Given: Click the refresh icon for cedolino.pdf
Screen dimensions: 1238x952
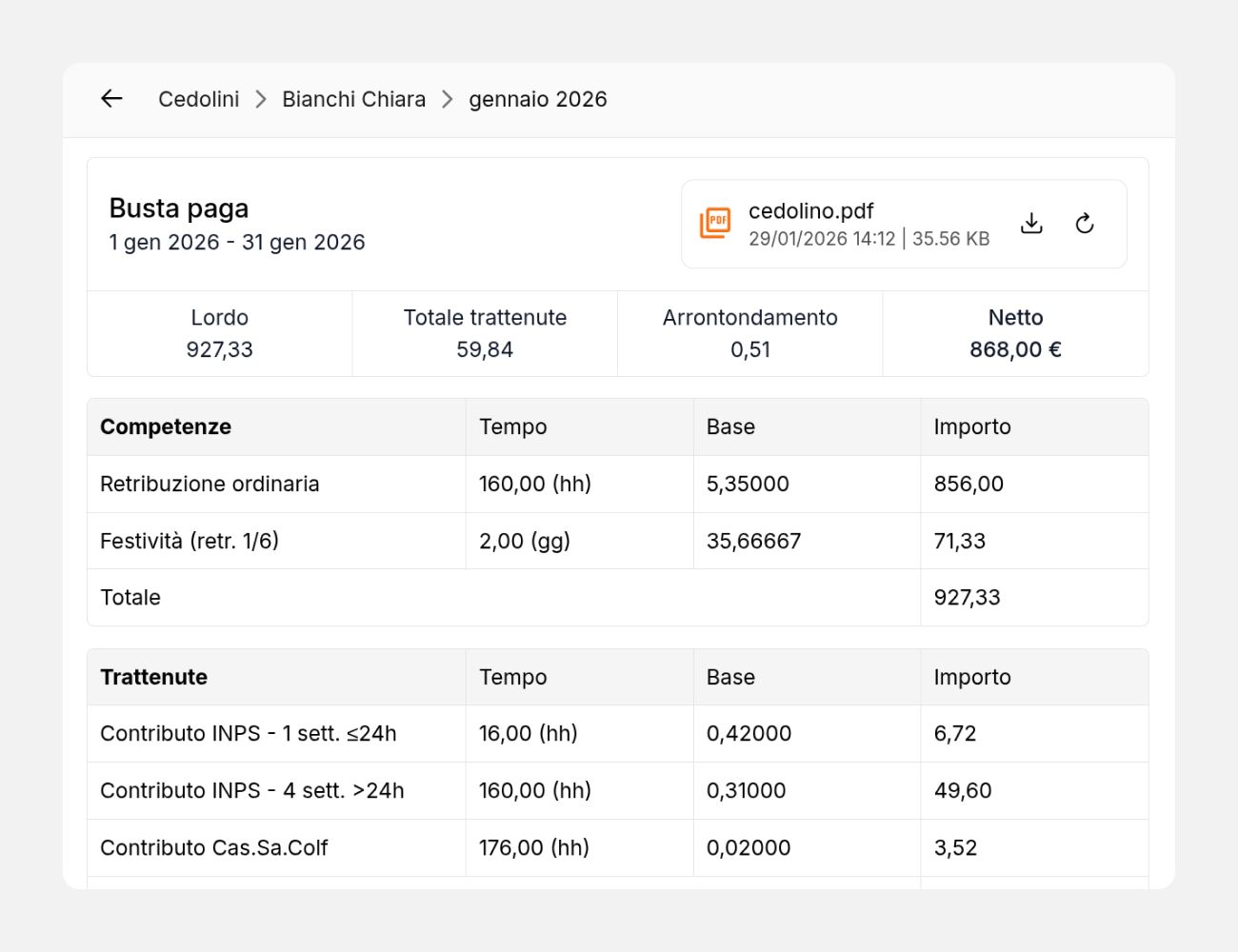Looking at the screenshot, I should pos(1084,224).
